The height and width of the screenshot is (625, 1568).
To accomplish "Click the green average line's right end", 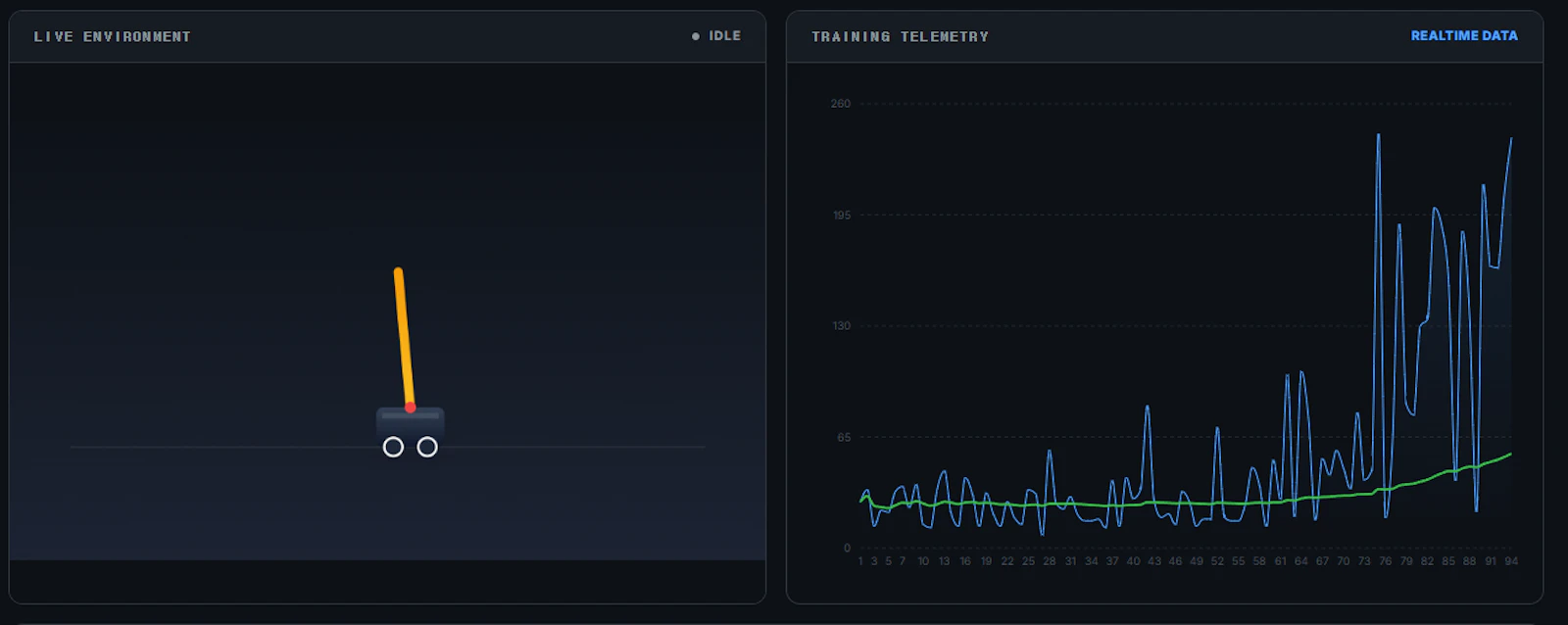I will tap(1510, 454).
